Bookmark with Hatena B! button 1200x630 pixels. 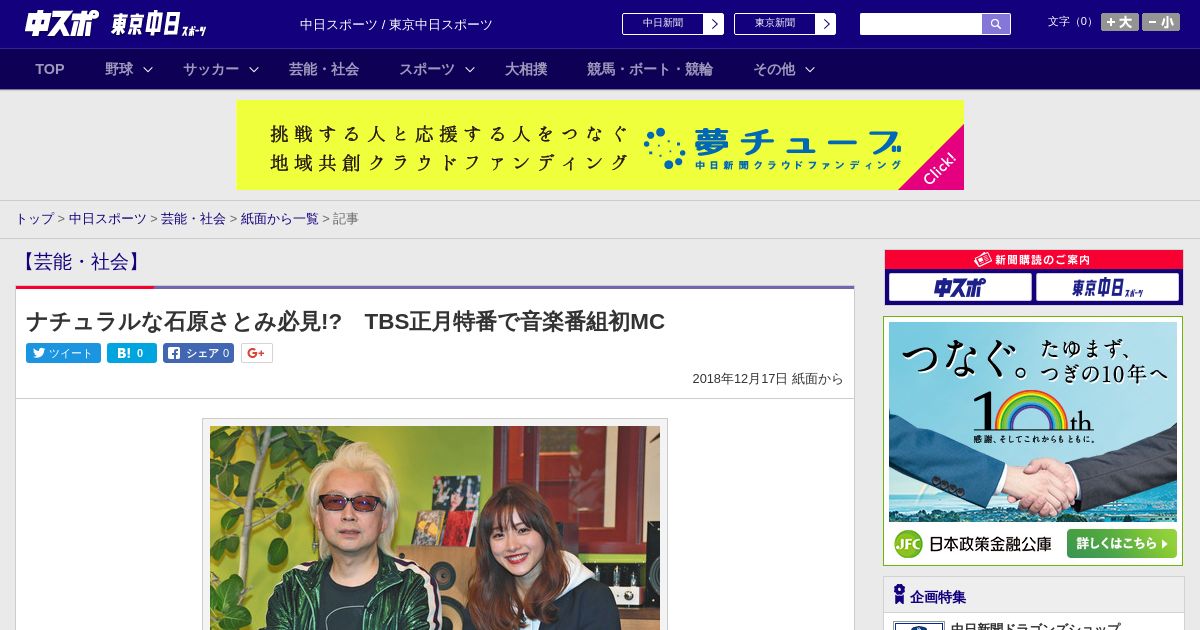coord(132,353)
